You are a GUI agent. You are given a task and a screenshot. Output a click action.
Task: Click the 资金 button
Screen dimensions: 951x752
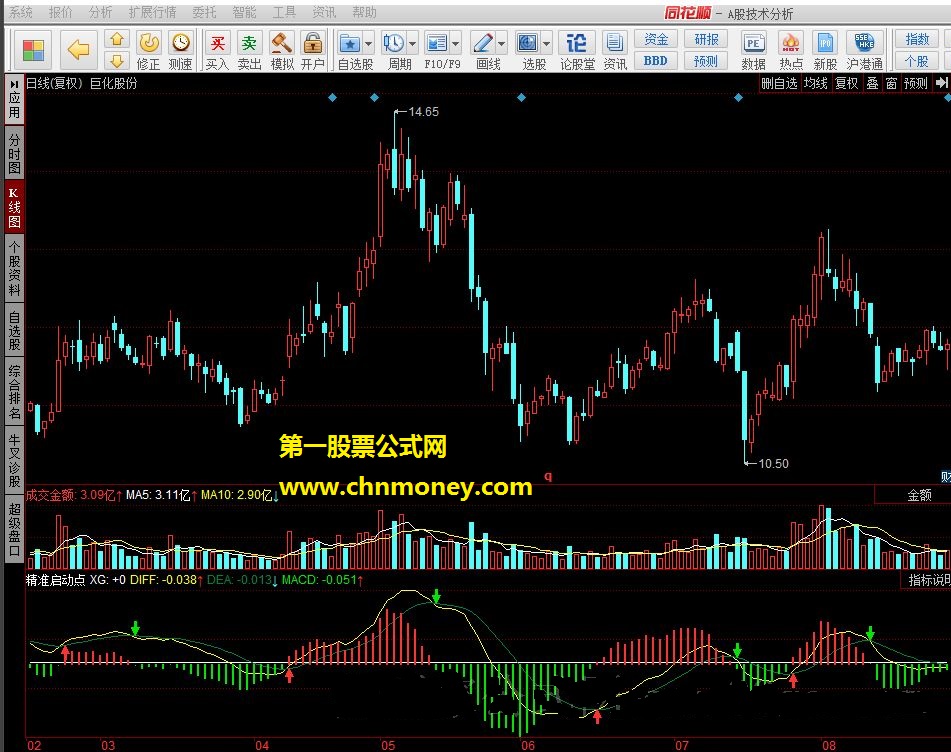(656, 39)
